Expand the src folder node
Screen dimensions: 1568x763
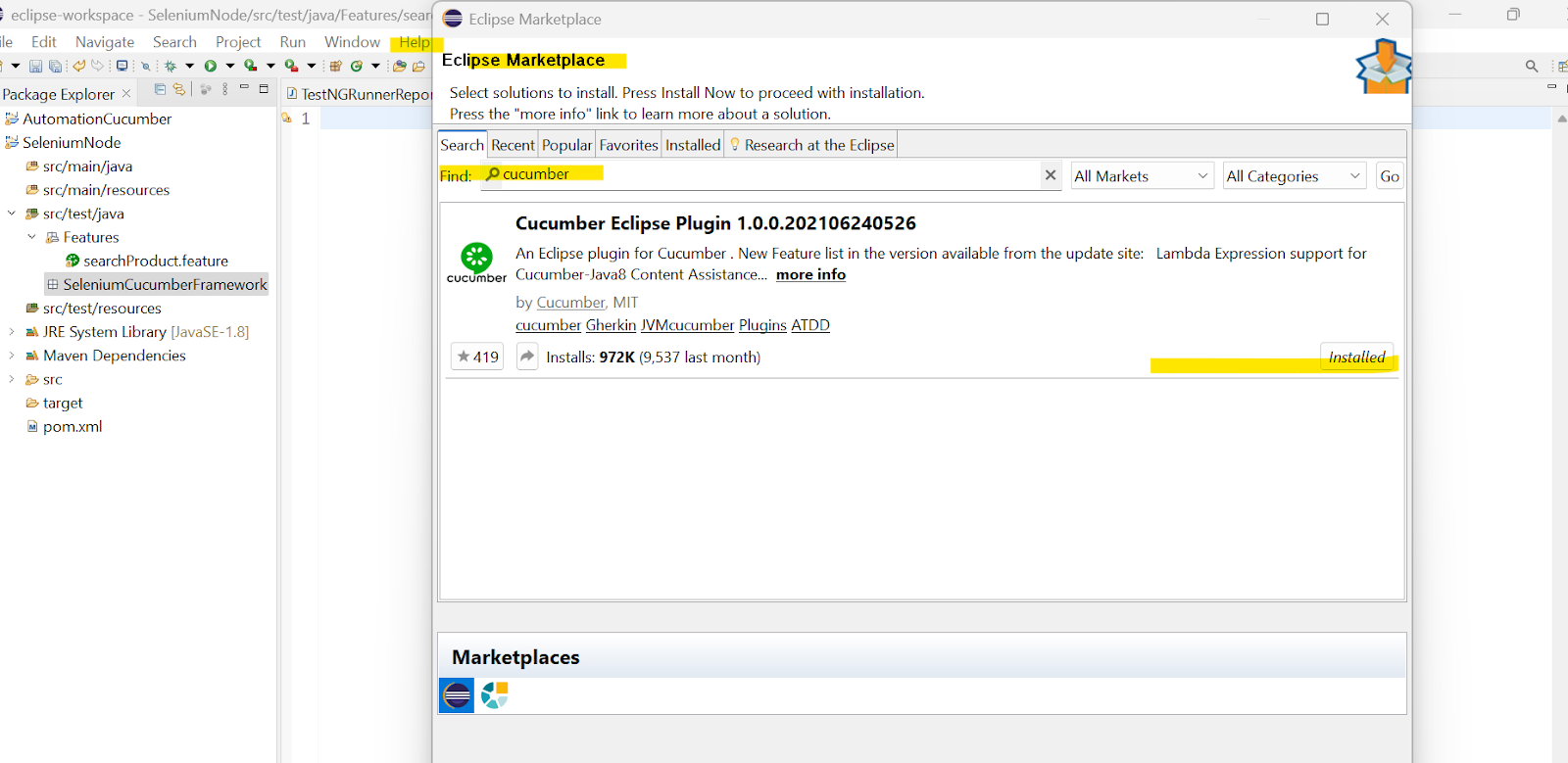[11, 379]
